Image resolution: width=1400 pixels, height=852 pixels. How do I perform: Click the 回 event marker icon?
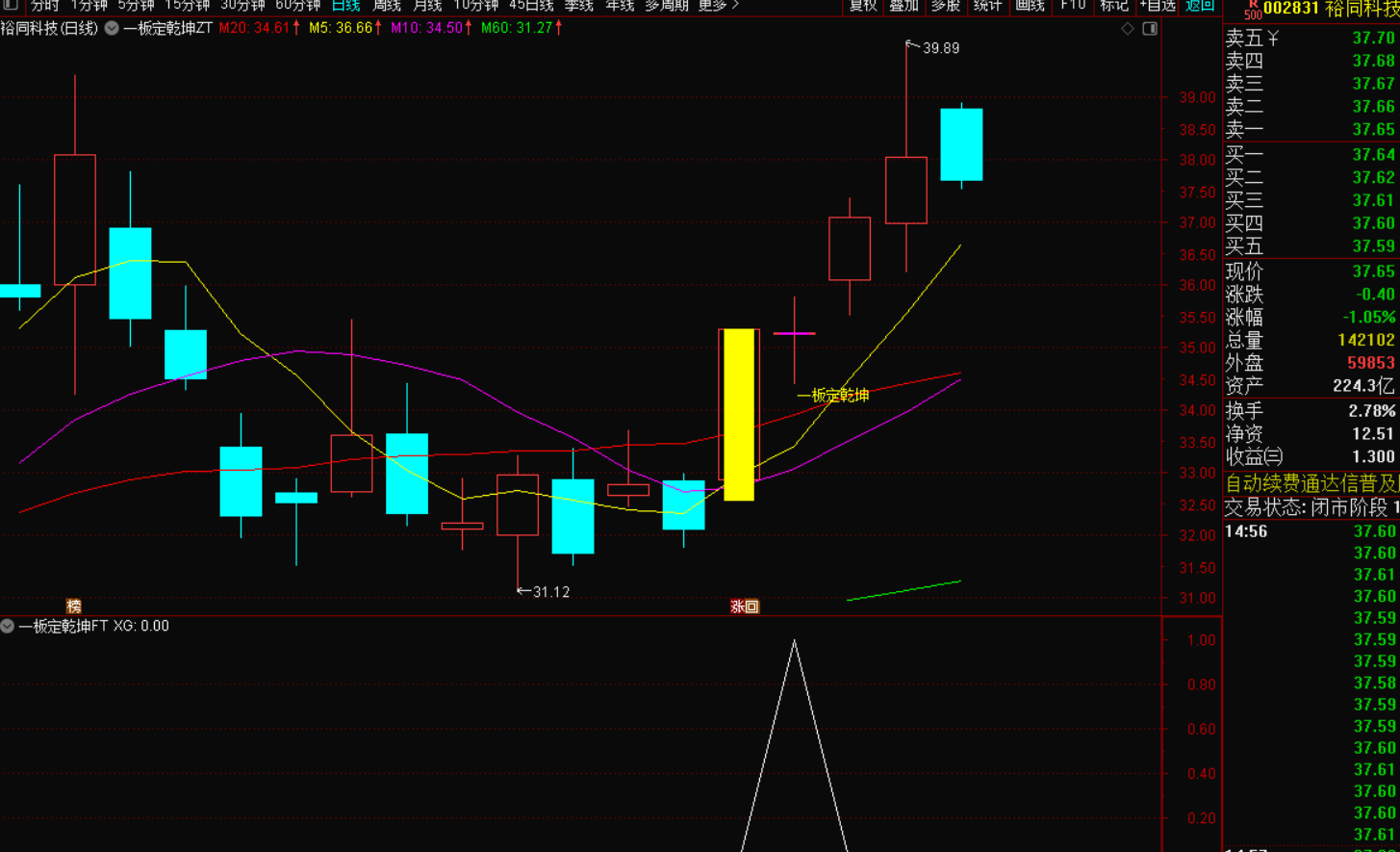[752, 607]
